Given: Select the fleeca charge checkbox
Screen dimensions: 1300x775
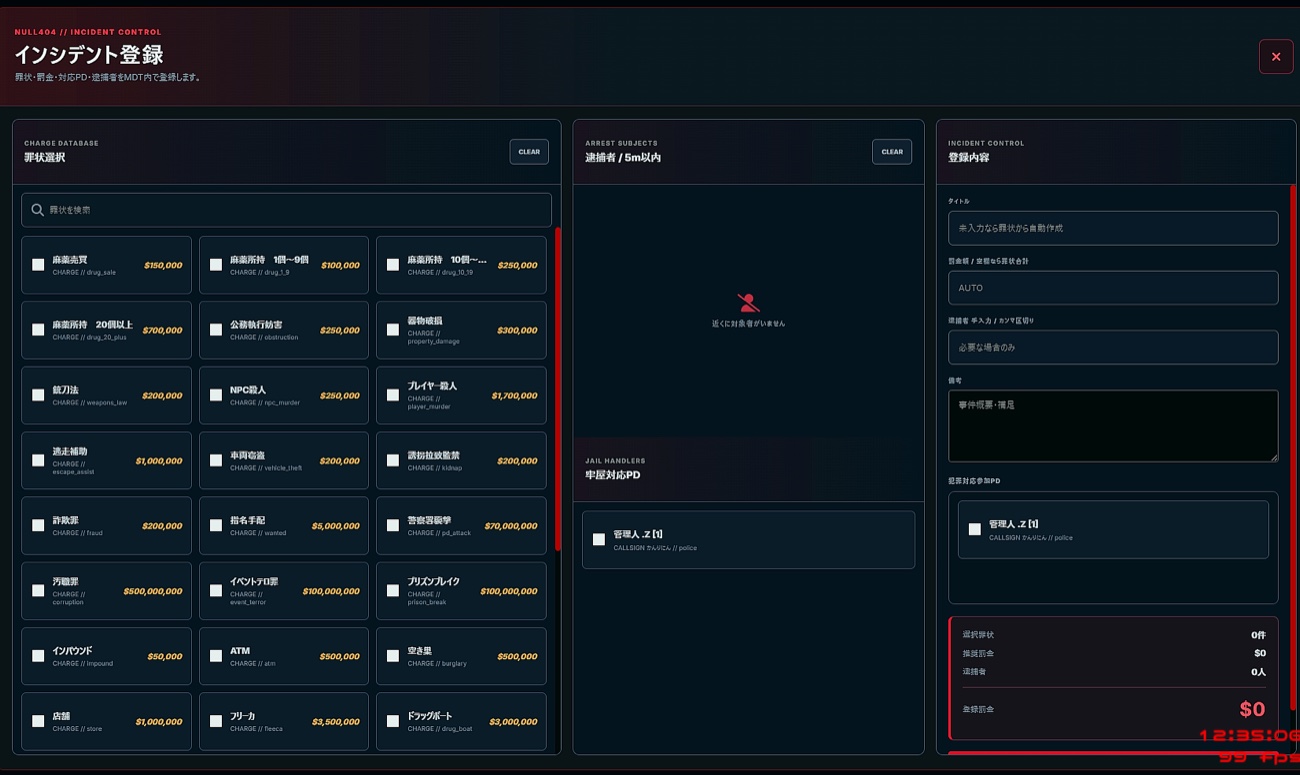Looking at the screenshot, I should tap(216, 721).
